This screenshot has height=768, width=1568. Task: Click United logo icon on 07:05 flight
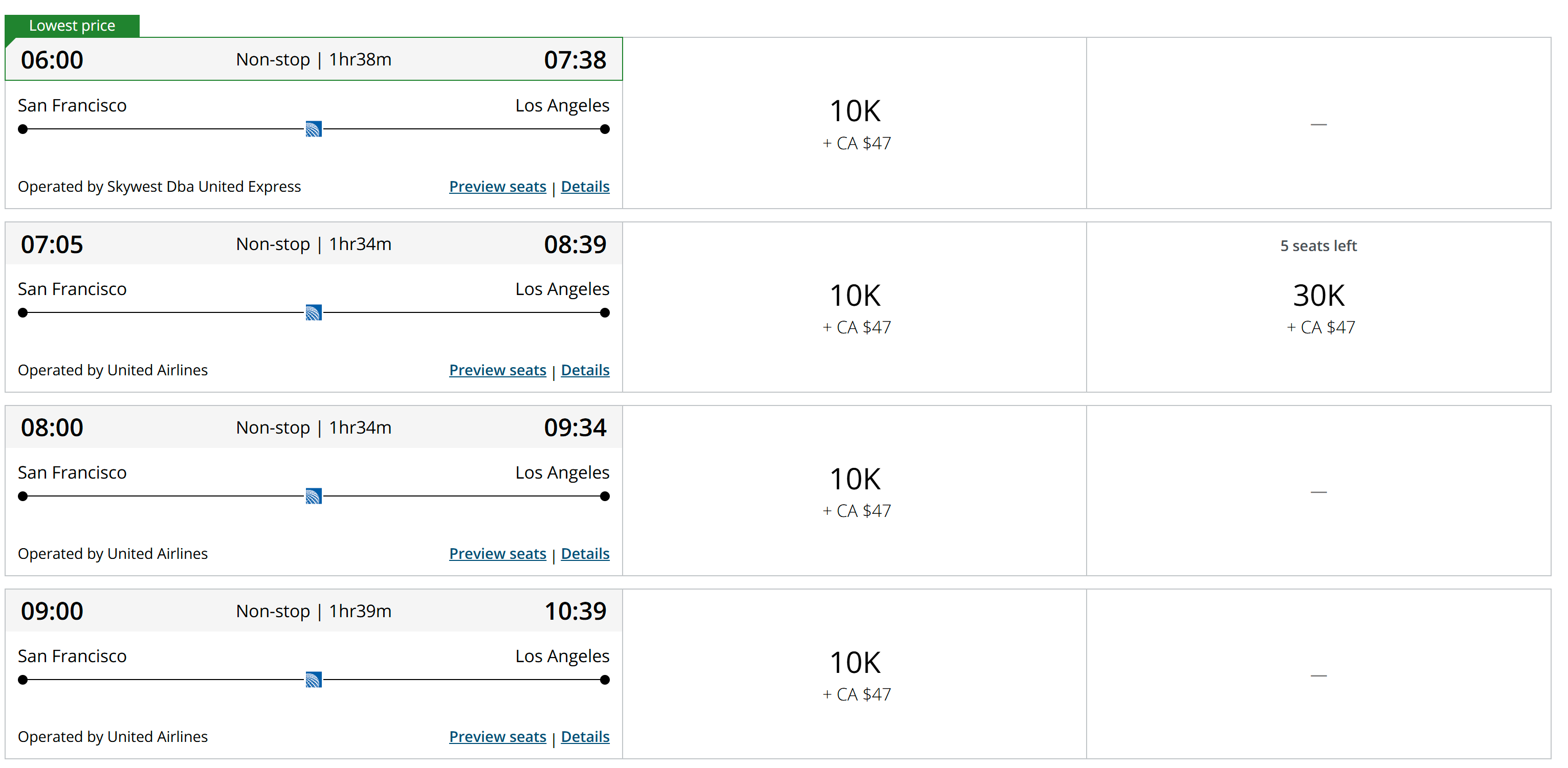tap(314, 313)
